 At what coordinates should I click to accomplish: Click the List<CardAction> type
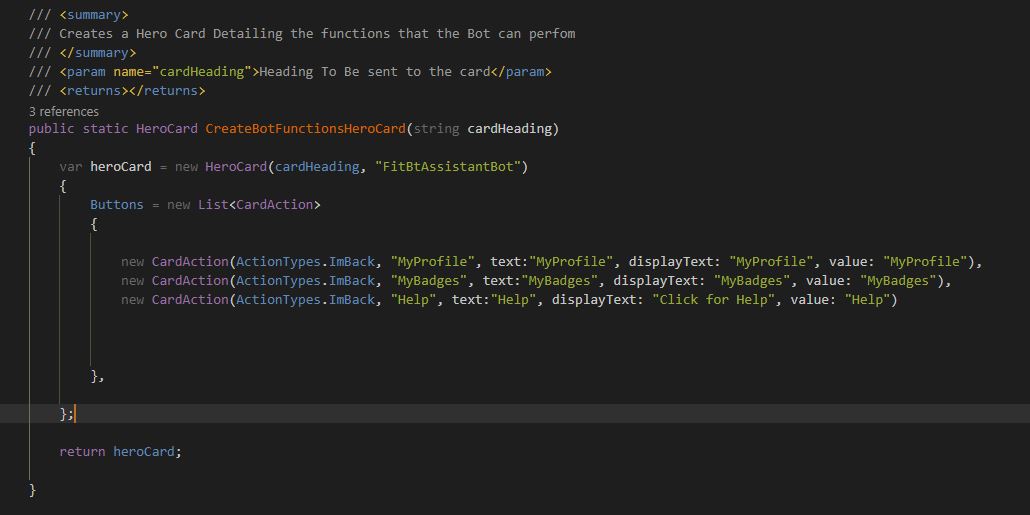click(x=259, y=204)
